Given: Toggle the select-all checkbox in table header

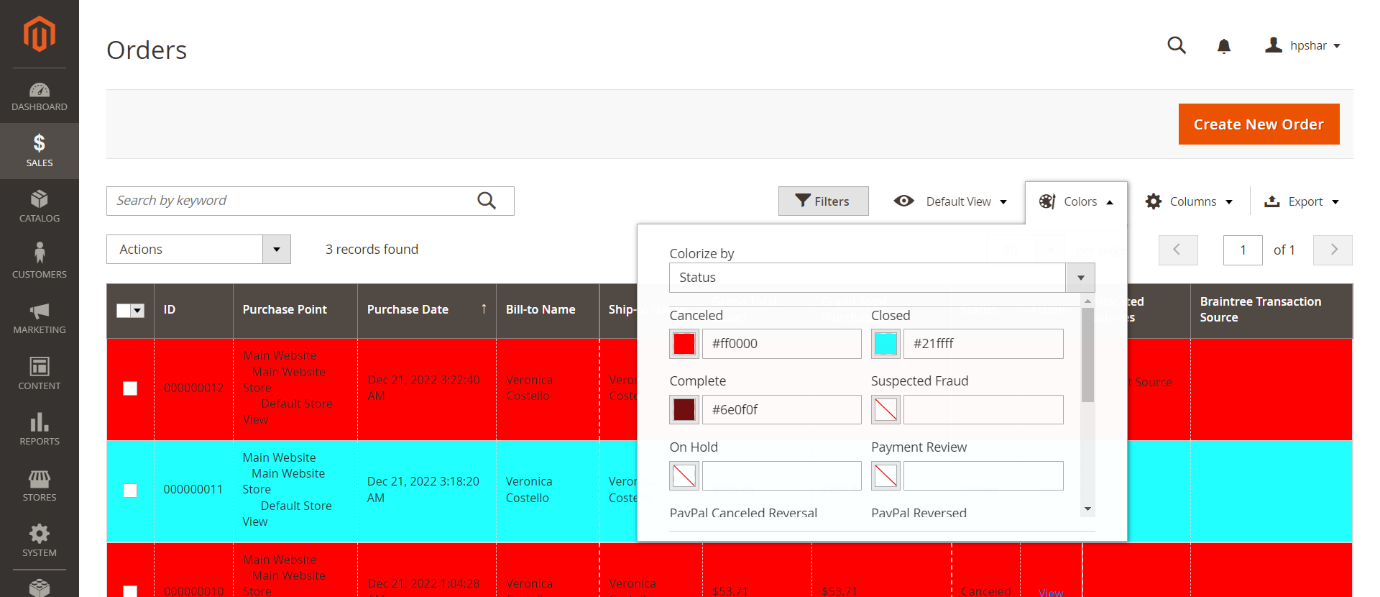Looking at the screenshot, I should [124, 310].
